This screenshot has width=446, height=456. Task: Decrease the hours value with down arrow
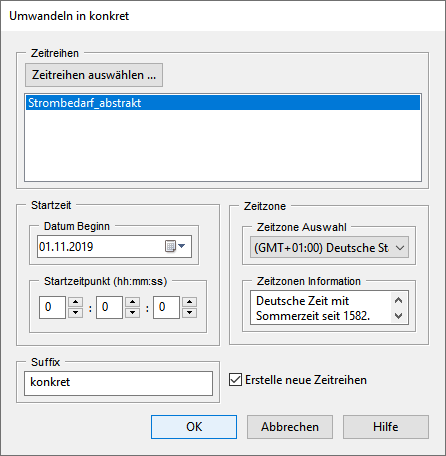pyautogui.click(x=76, y=313)
